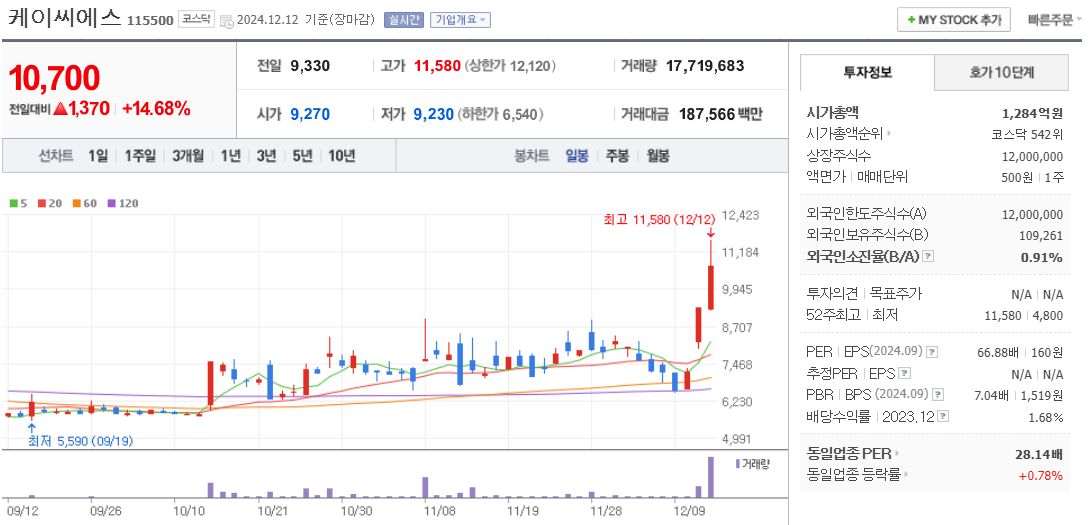Click the 코스닥 market badge
1089x525 pixels.
[197, 19]
